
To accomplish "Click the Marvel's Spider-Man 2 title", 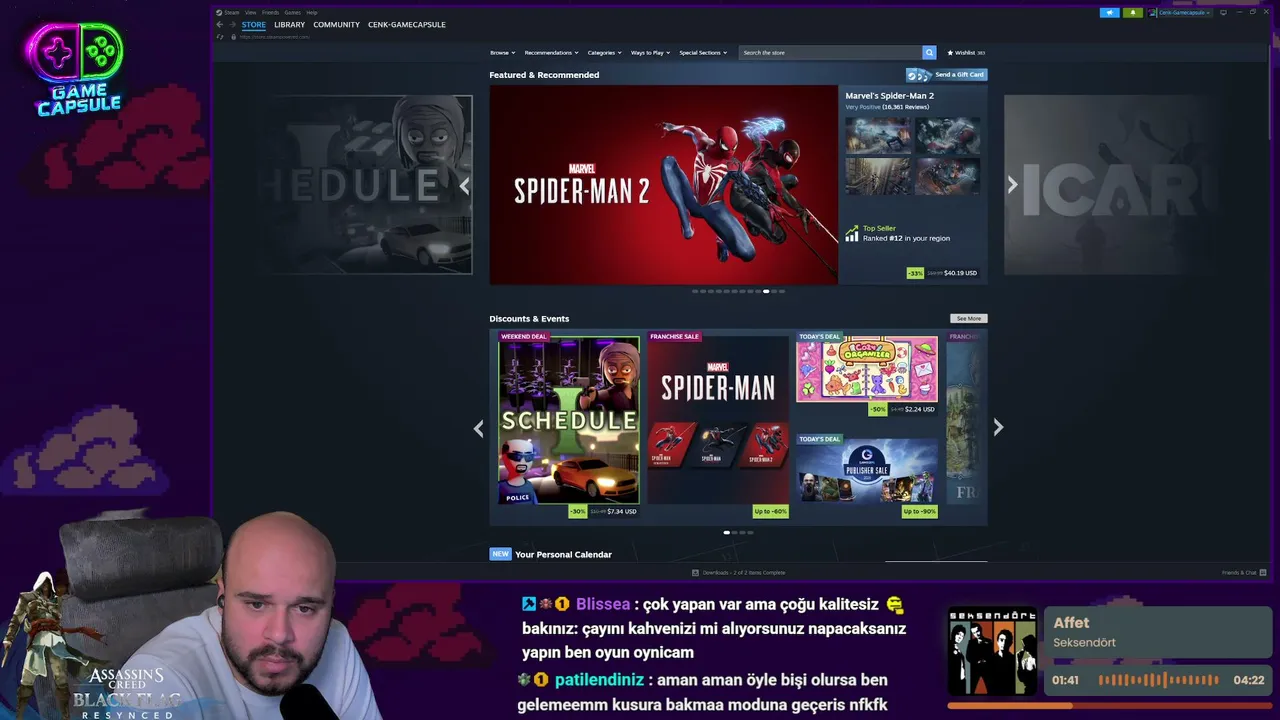I will [890, 96].
